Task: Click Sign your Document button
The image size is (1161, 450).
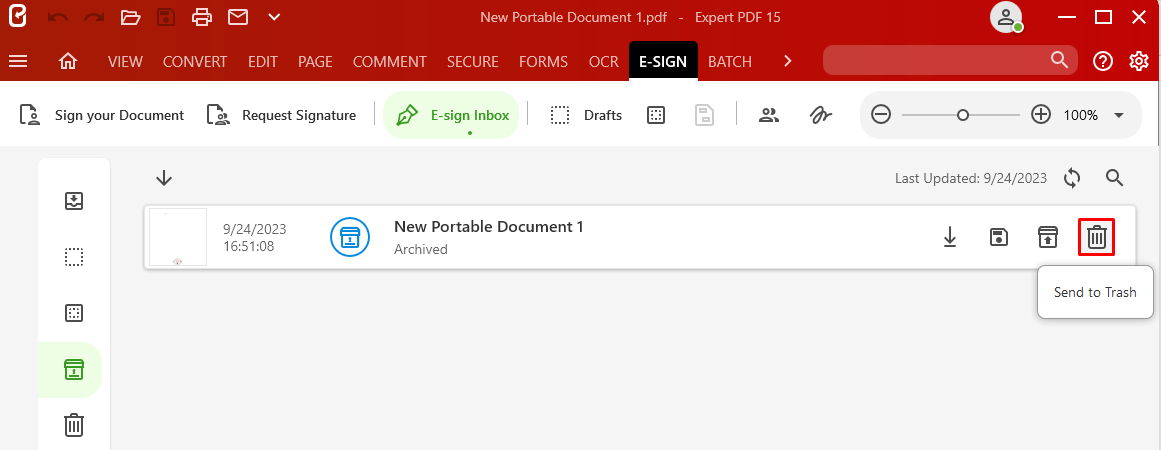Action: pos(101,115)
